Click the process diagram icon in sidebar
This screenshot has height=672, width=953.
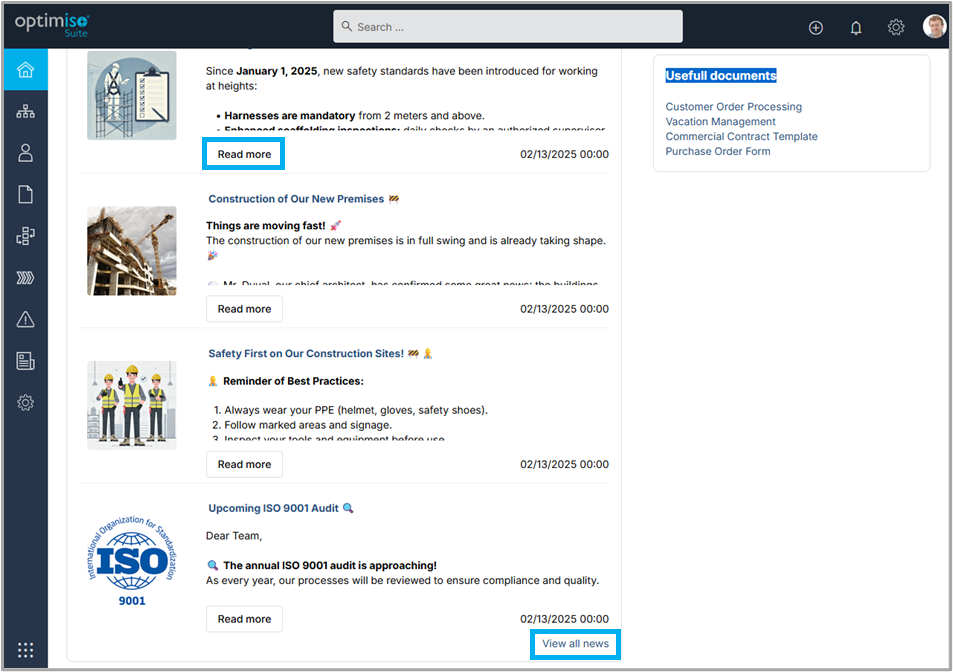point(25,236)
